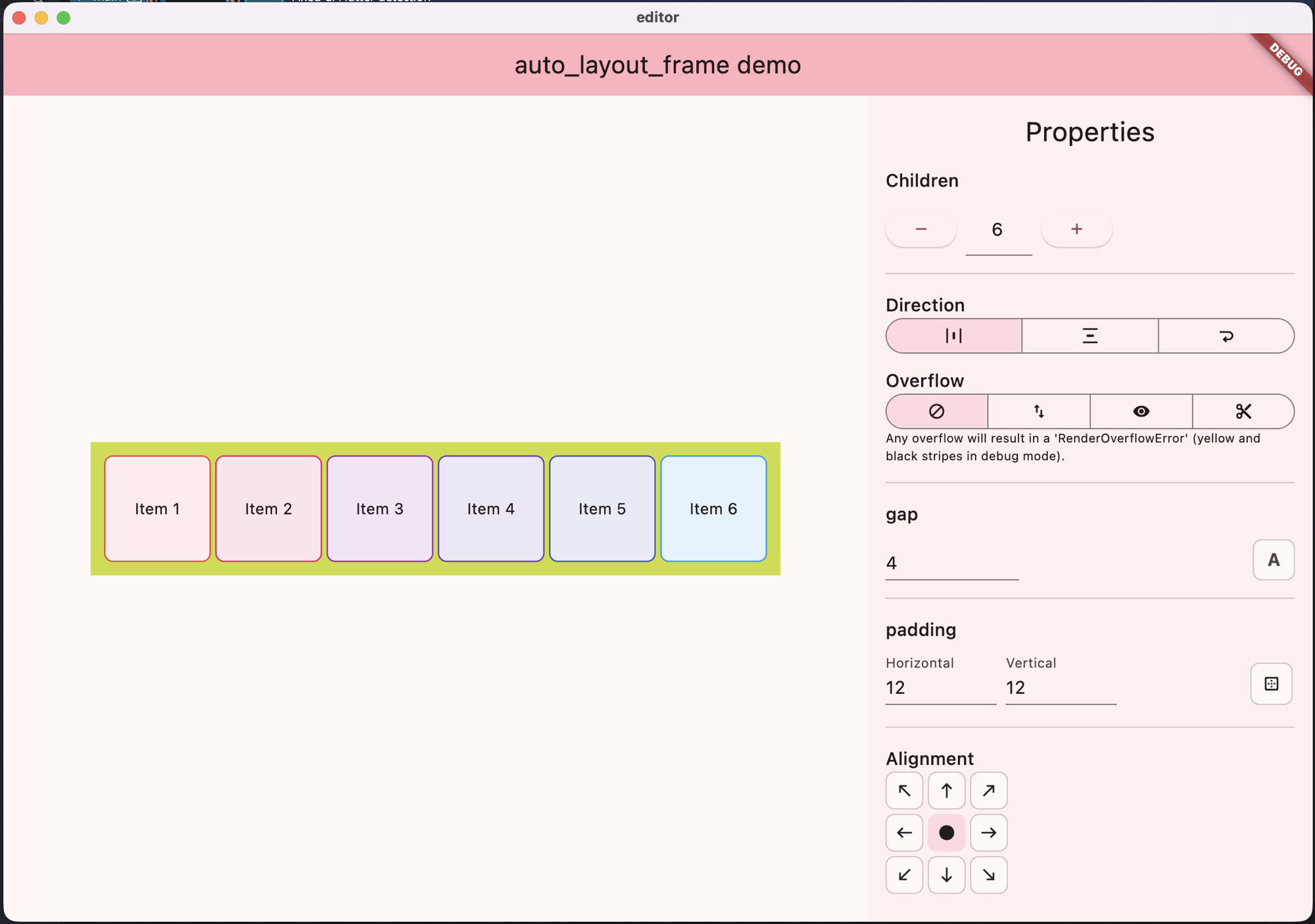Choose the wrap direction icon
The width and height of the screenshot is (1315, 924).
click(x=1226, y=336)
